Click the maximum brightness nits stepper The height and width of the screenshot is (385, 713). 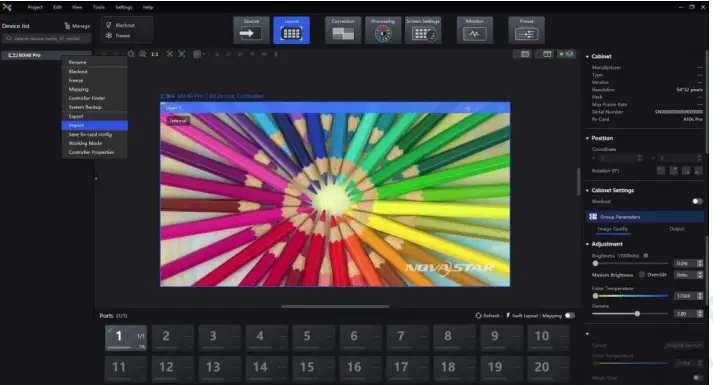(x=700, y=275)
